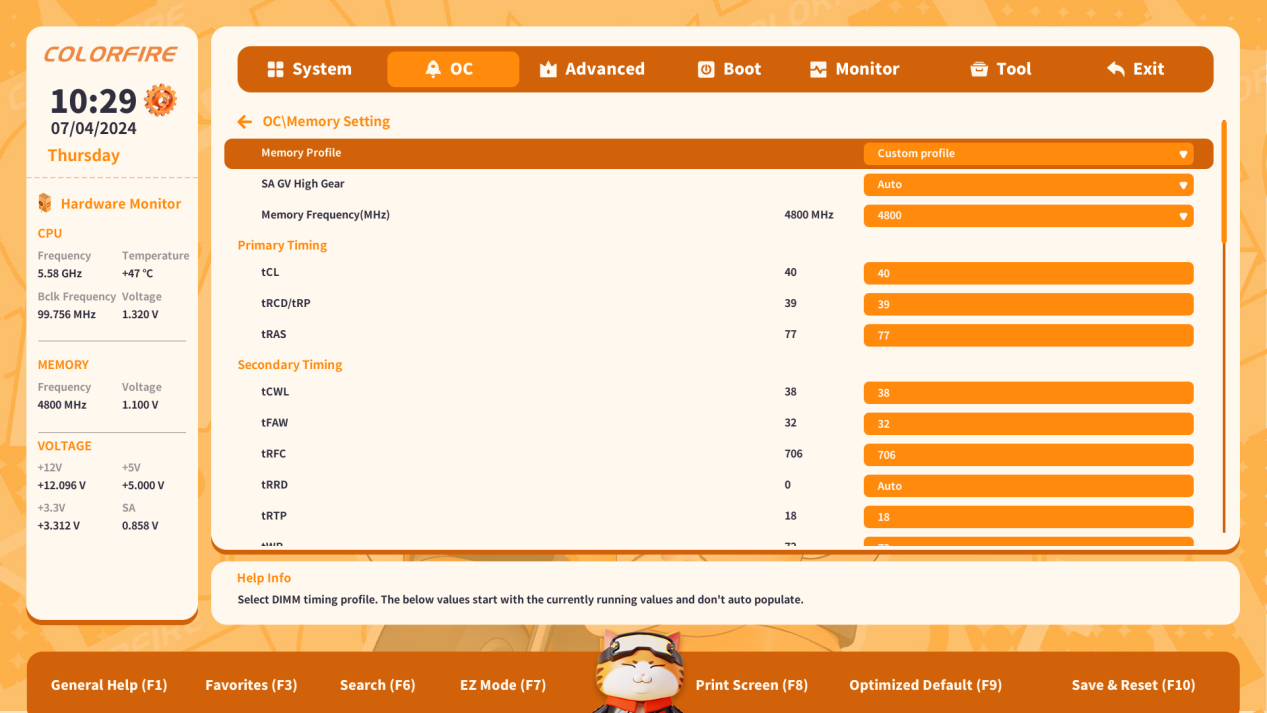Click Save & Reset (F10)

(x=1133, y=685)
